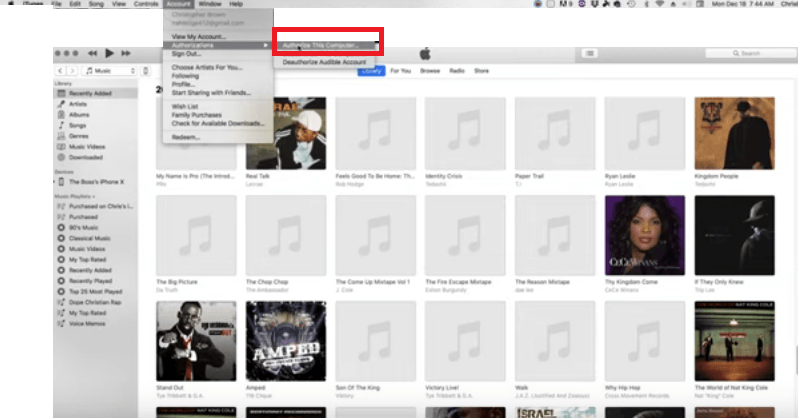The width and height of the screenshot is (798, 418).
Task: Open the Up Next list icon
Action: point(589,53)
